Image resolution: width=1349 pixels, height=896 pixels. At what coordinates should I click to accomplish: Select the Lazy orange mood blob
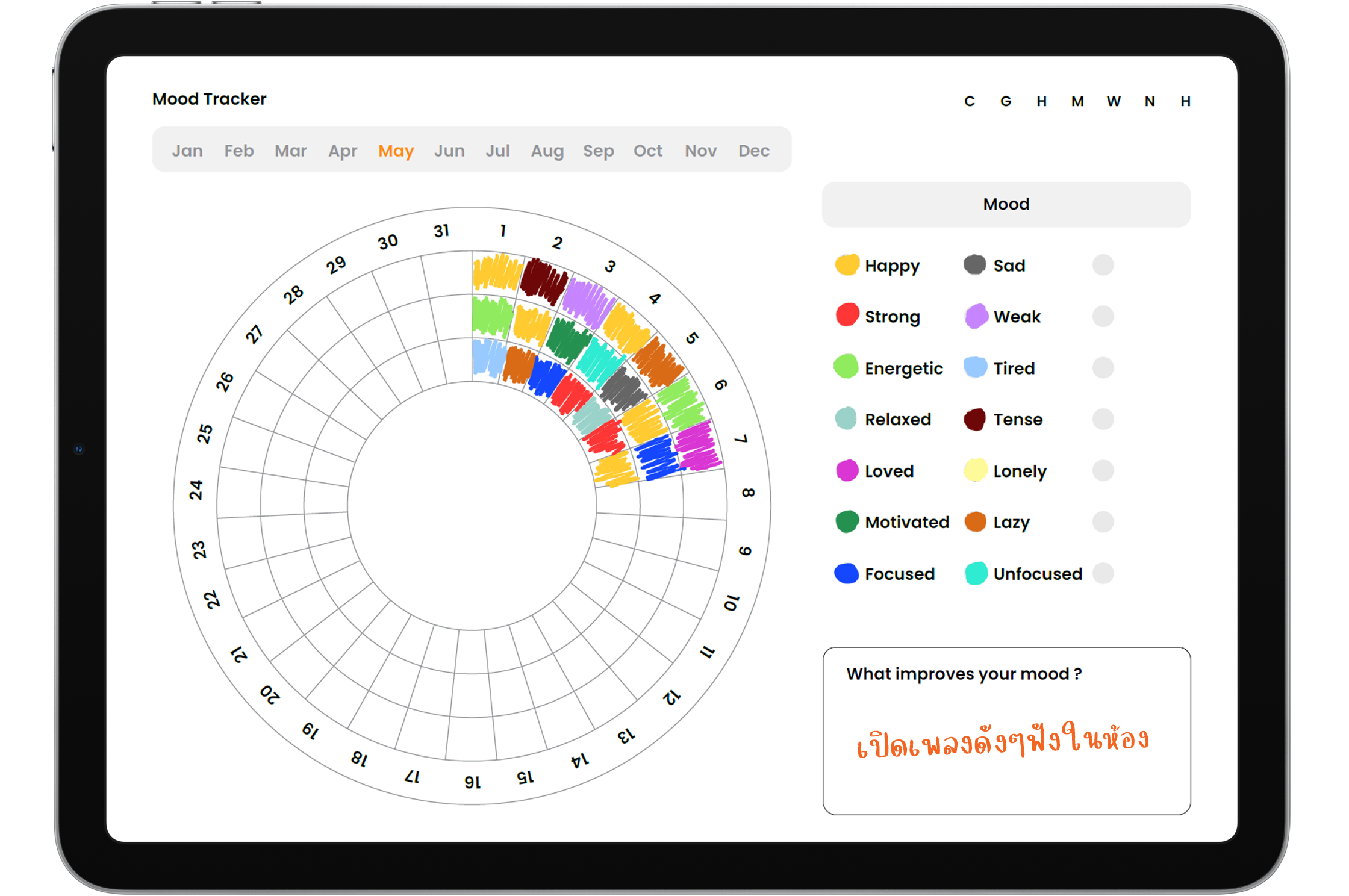(x=975, y=521)
